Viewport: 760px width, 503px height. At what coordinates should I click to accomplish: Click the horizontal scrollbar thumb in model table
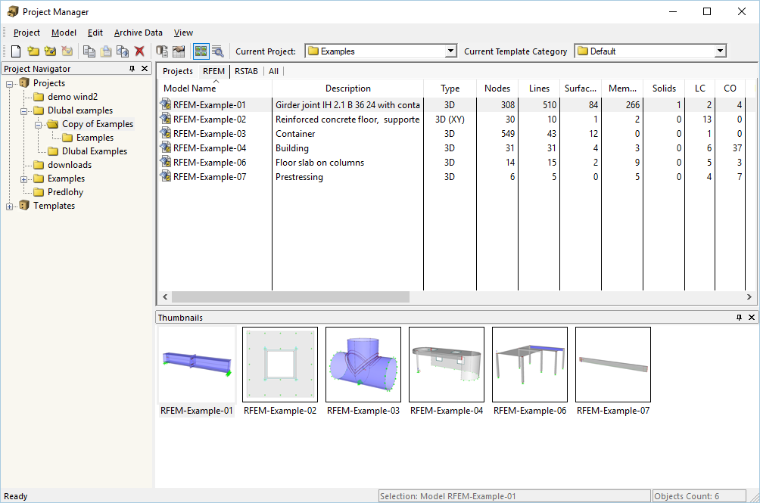[291, 297]
